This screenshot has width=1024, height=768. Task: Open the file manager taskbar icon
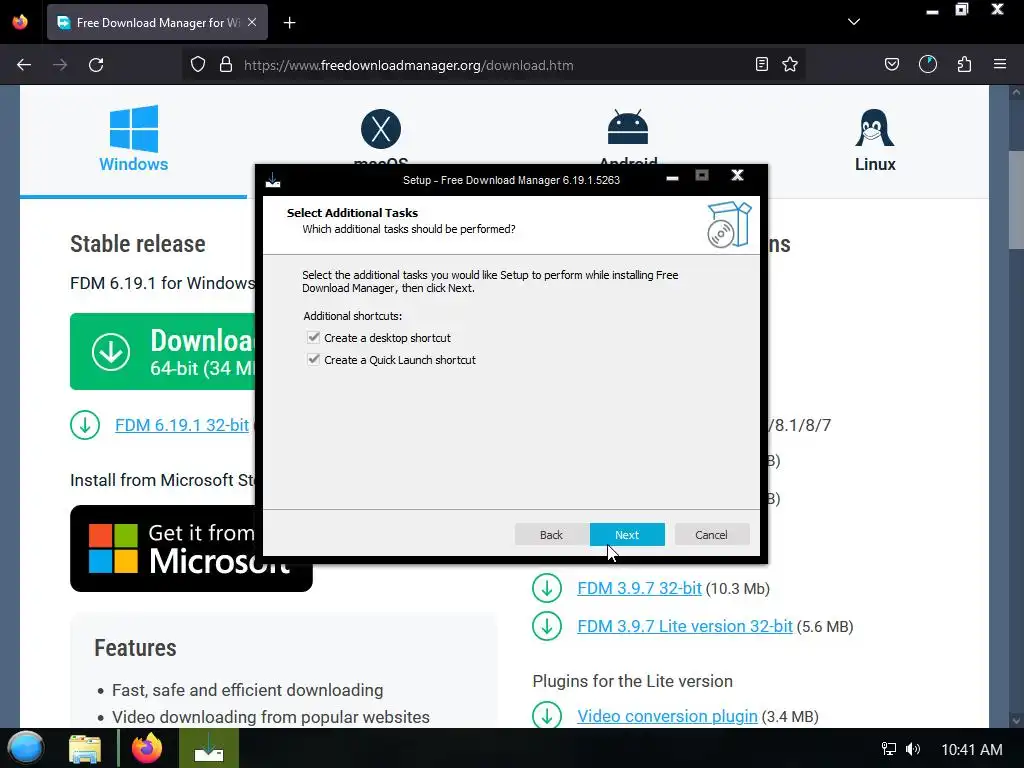[85, 748]
